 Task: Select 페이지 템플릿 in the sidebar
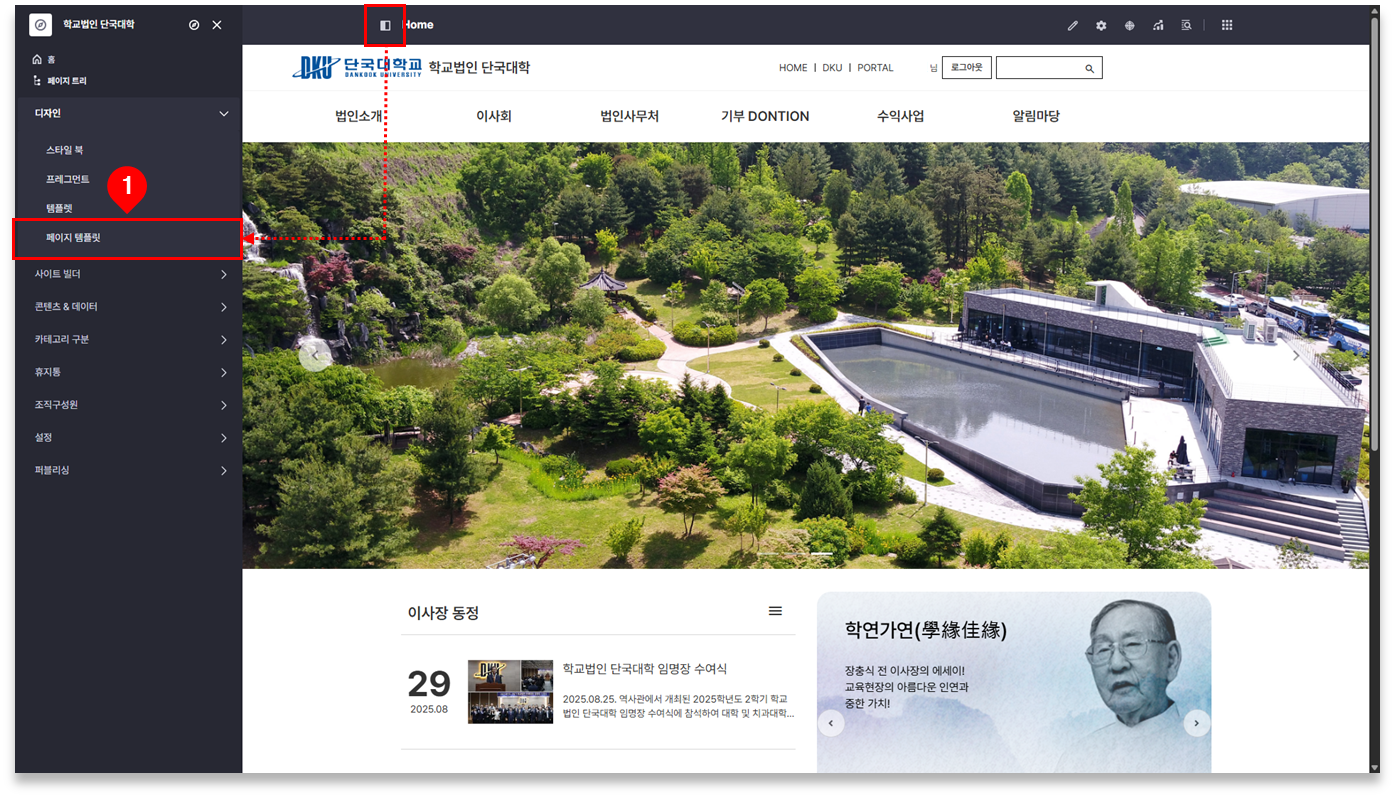point(74,239)
